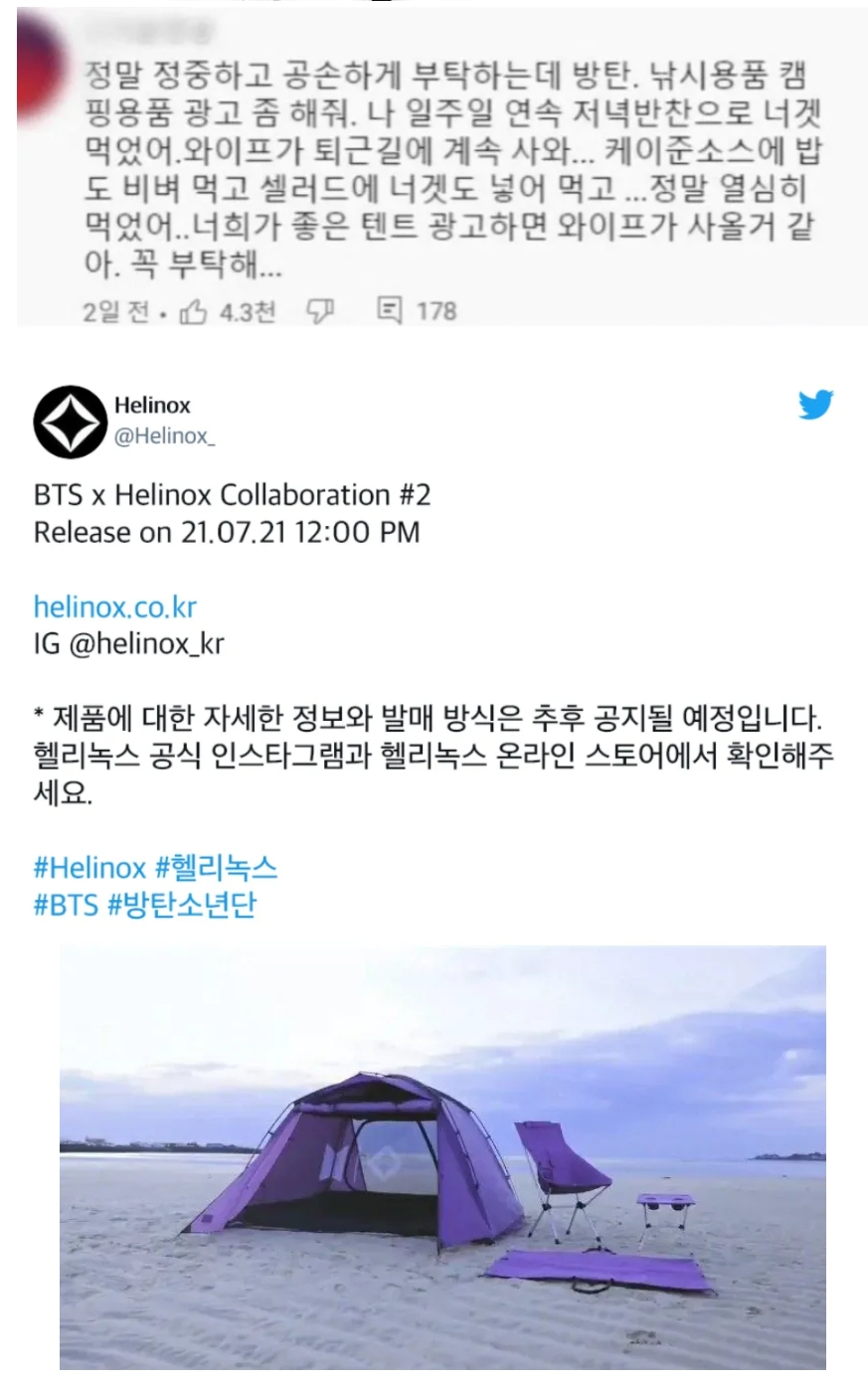Click the blue Twitter bird logo
This screenshot has height=1381, width=868.
coord(815,404)
